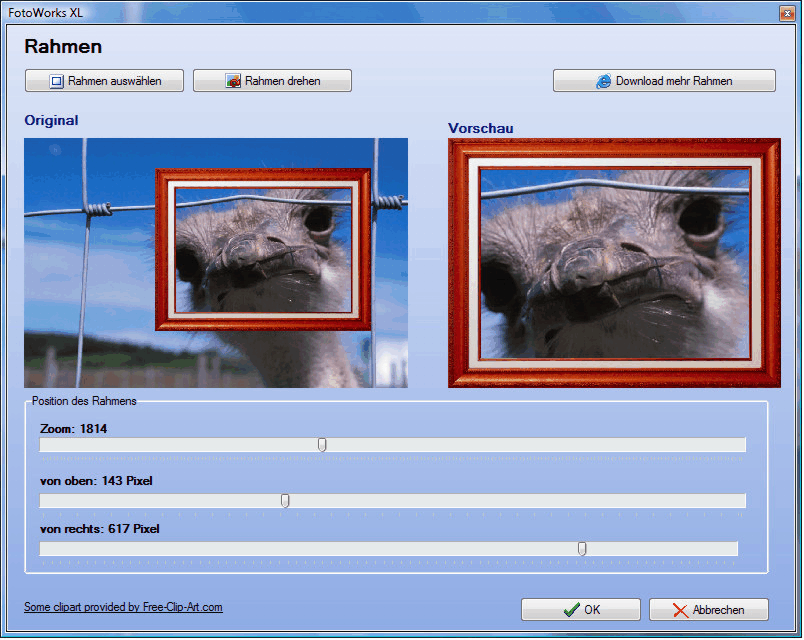
Task: Close the FotoWorks XL window
Action: coord(787,13)
